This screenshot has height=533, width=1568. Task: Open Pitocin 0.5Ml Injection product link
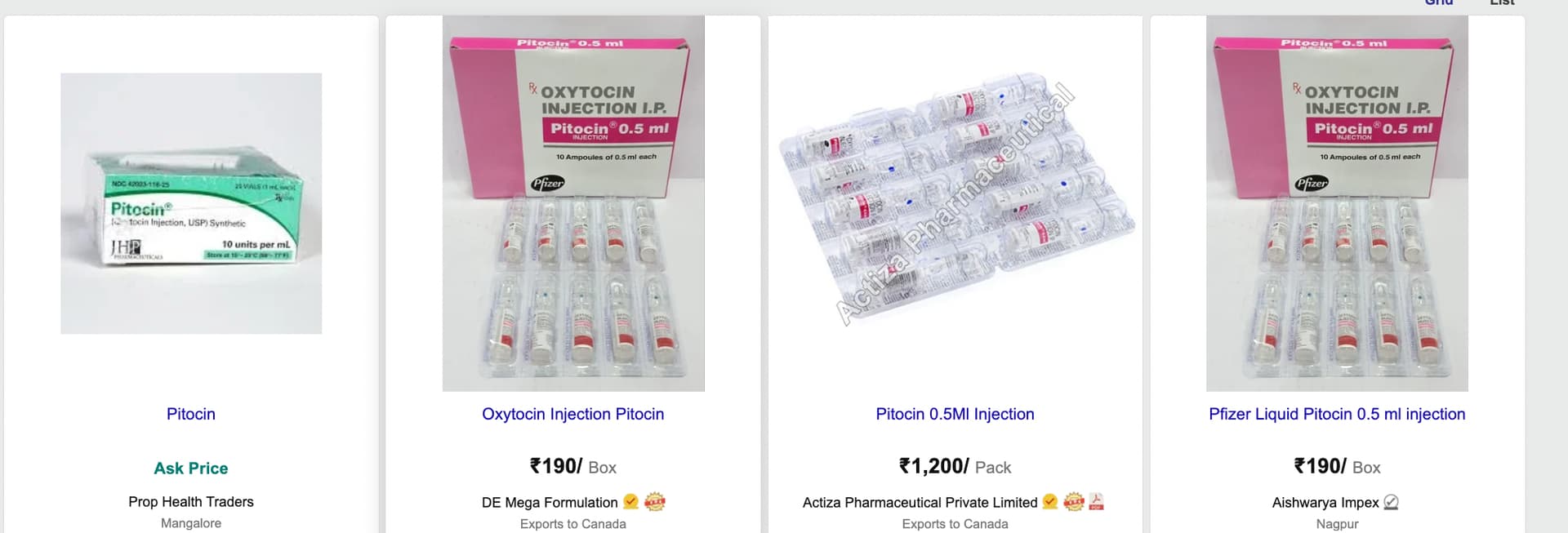[x=955, y=414]
